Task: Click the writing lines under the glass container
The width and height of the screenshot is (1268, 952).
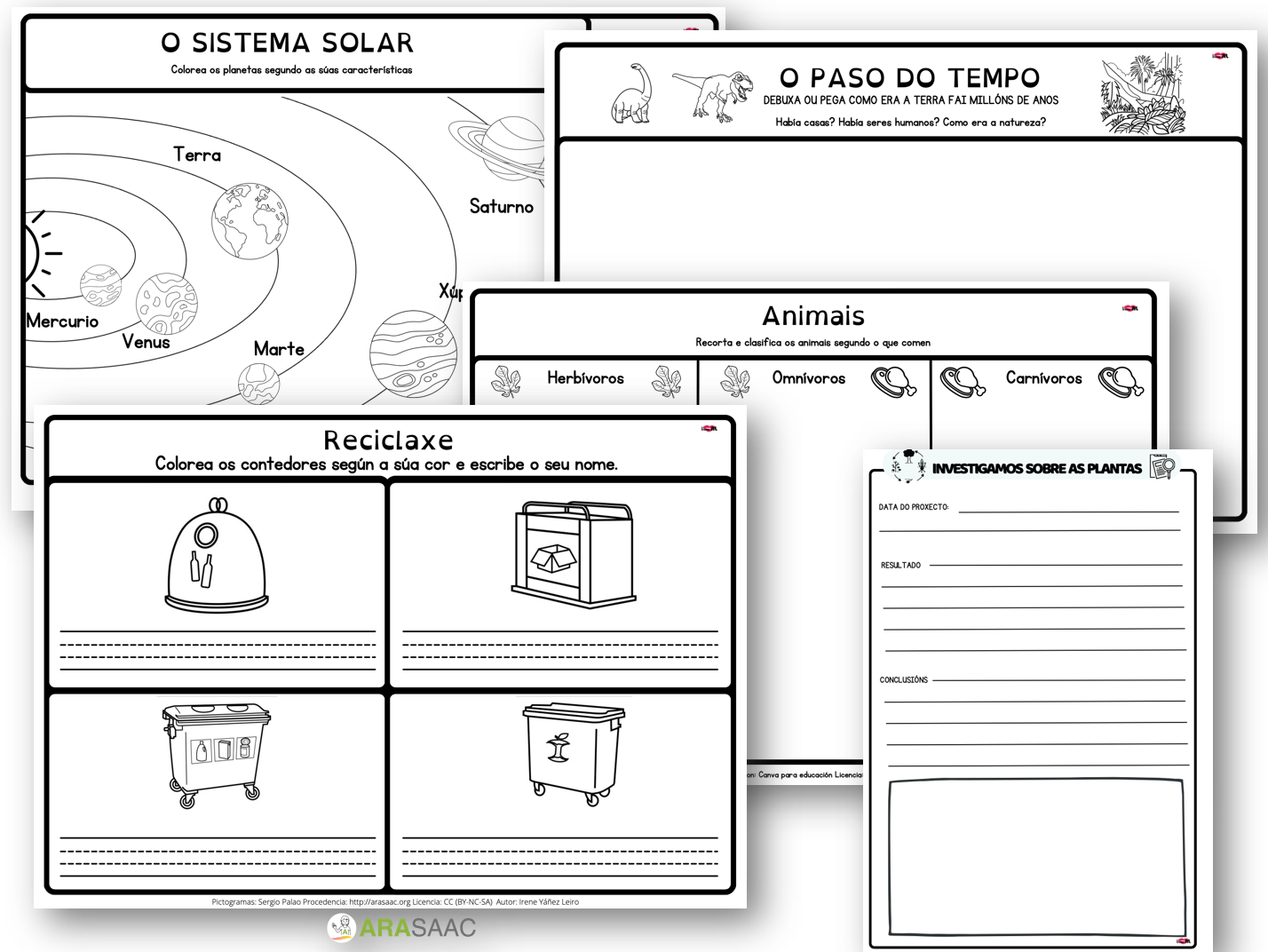Action: pos(218,650)
